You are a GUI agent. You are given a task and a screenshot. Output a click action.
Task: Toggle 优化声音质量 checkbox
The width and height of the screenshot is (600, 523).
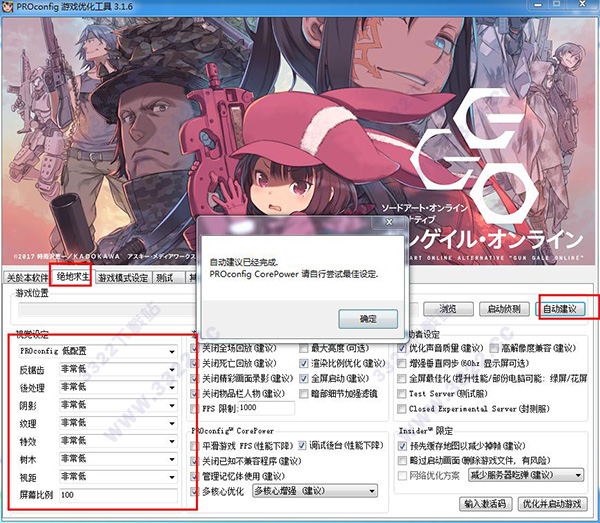(x=402, y=349)
